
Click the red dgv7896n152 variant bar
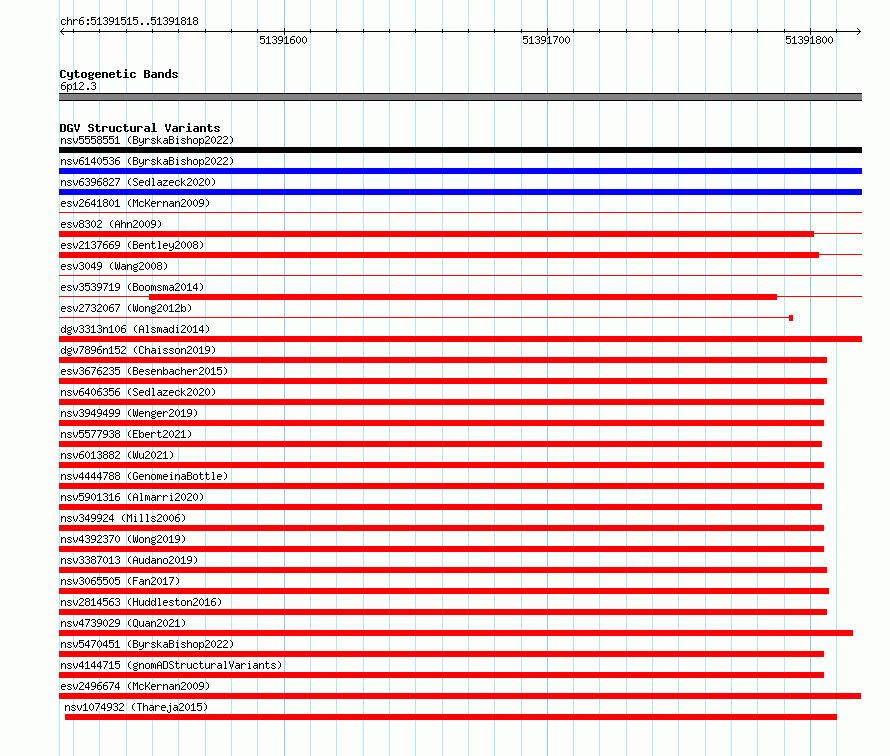coord(443,360)
